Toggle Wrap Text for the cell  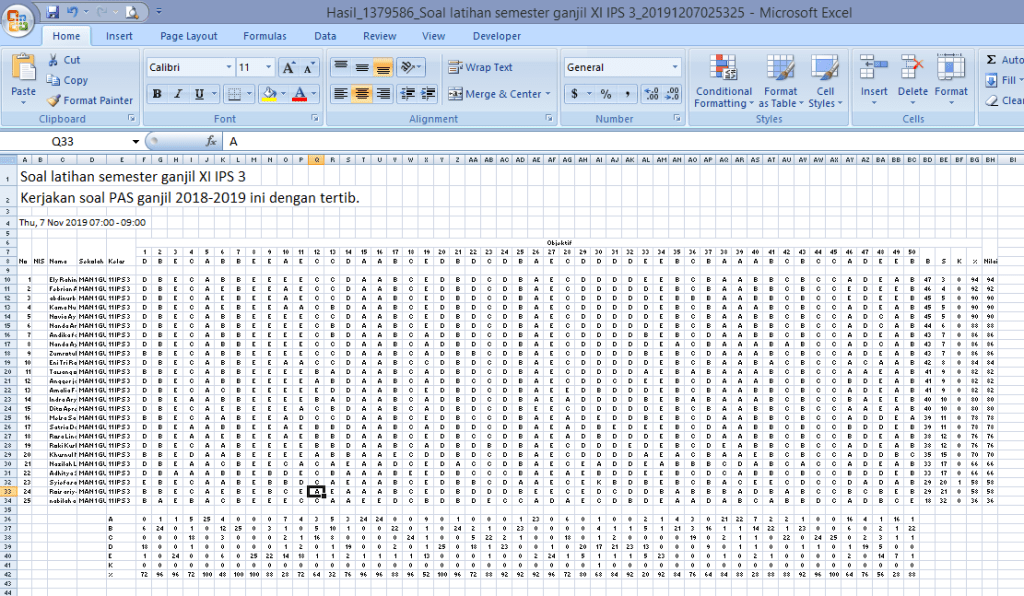tap(480, 68)
